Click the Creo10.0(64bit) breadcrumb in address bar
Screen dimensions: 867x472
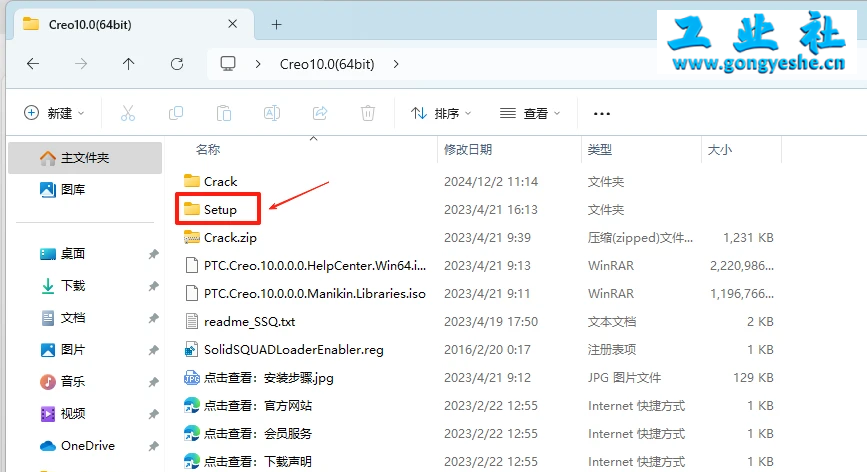click(x=327, y=64)
